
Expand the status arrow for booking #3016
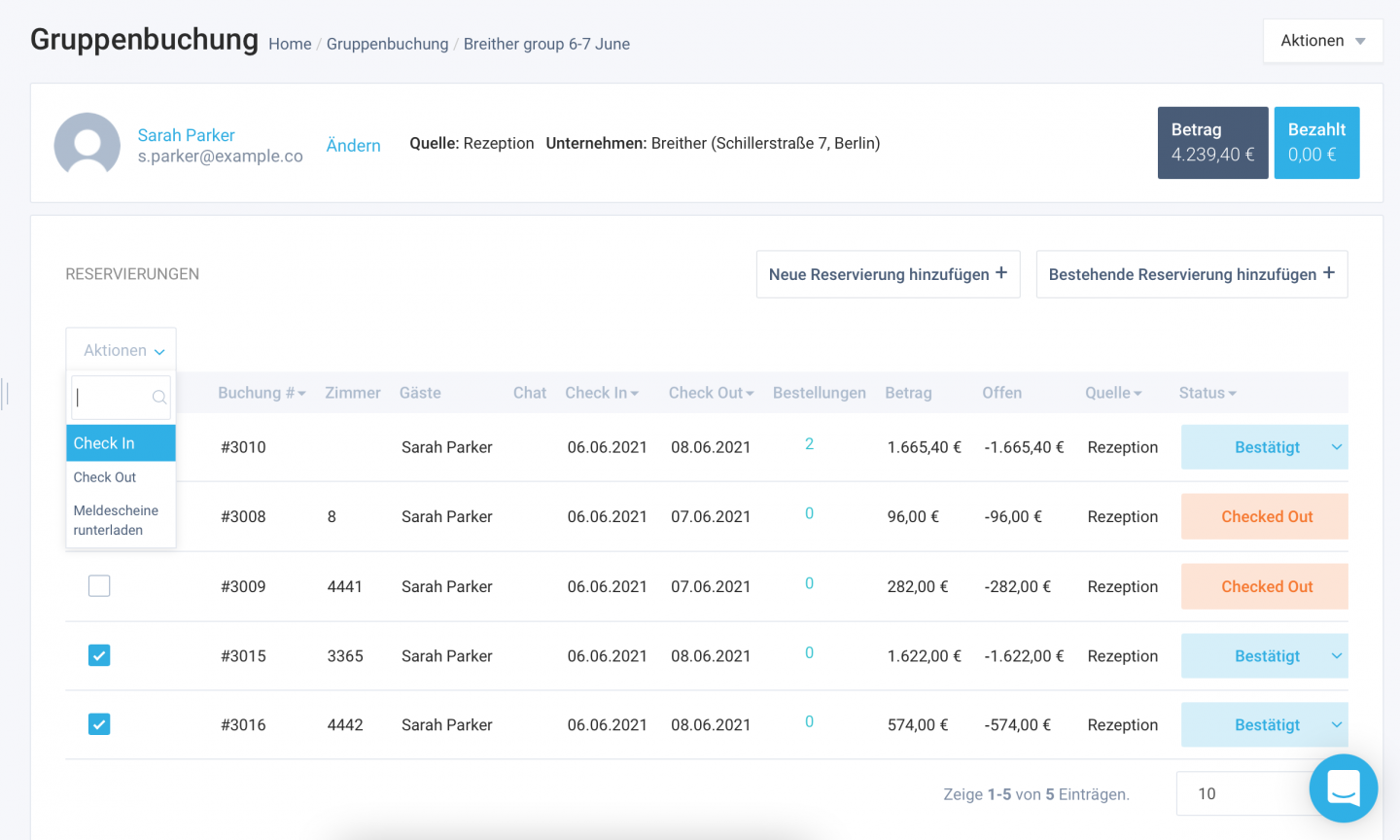click(x=1337, y=724)
